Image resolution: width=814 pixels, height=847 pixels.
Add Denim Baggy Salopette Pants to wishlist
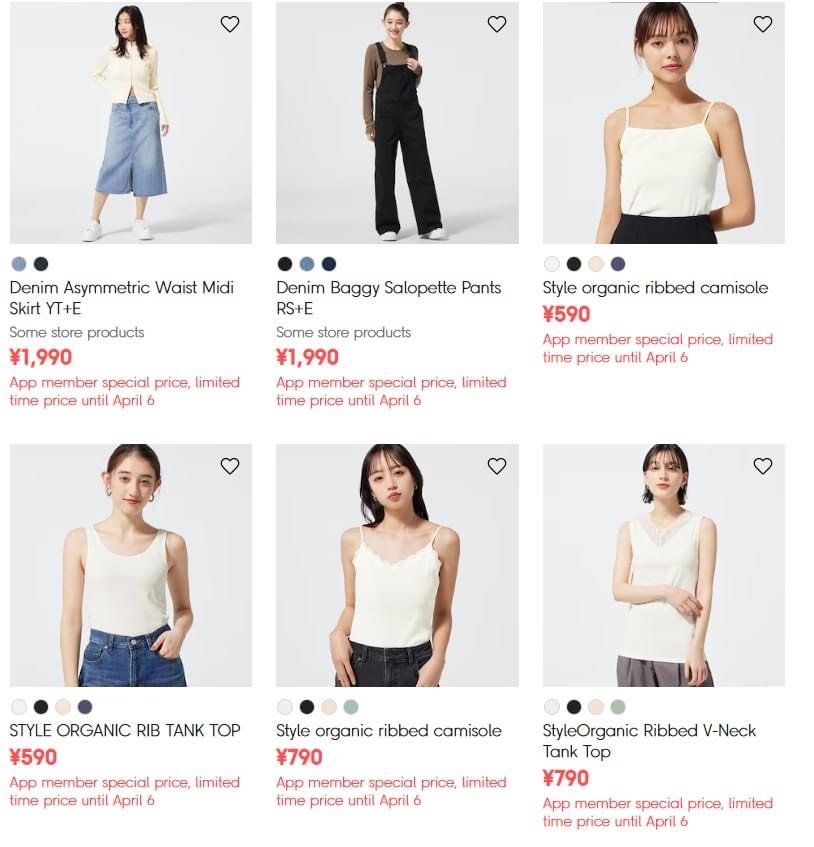pos(496,24)
